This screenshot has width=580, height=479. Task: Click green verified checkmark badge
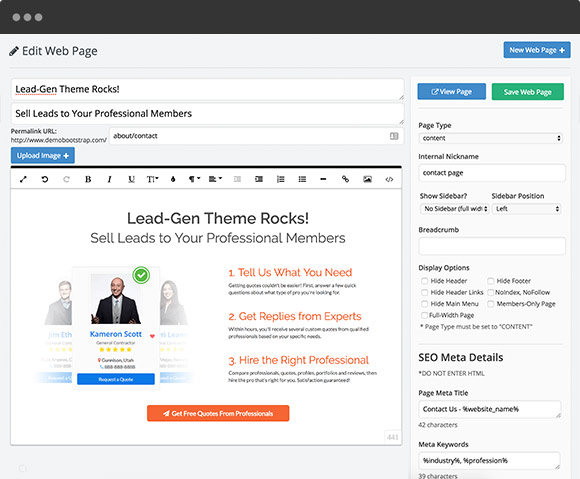[141, 275]
